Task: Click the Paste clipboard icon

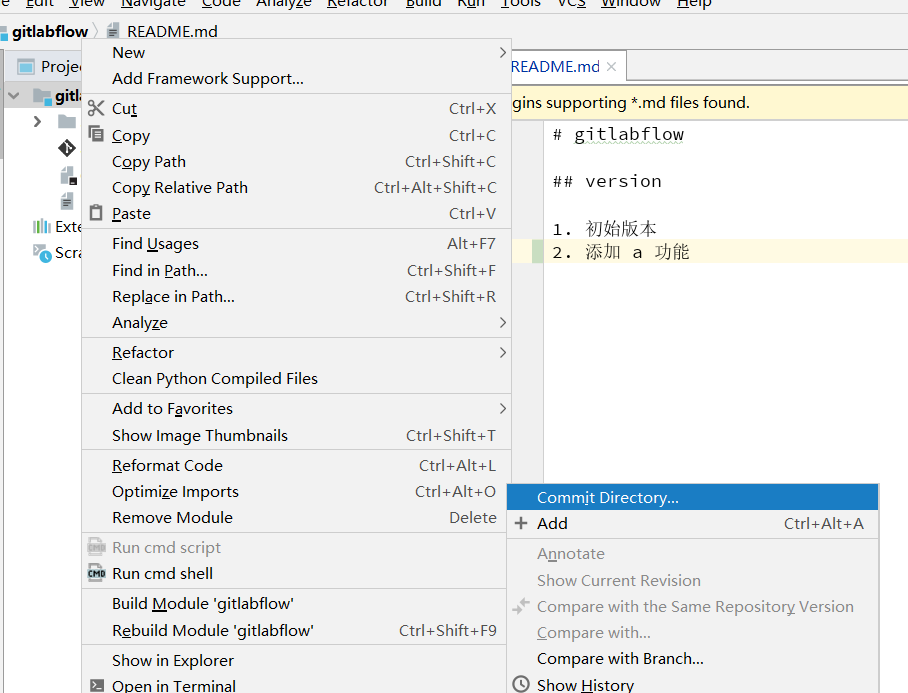Action: click(x=96, y=213)
